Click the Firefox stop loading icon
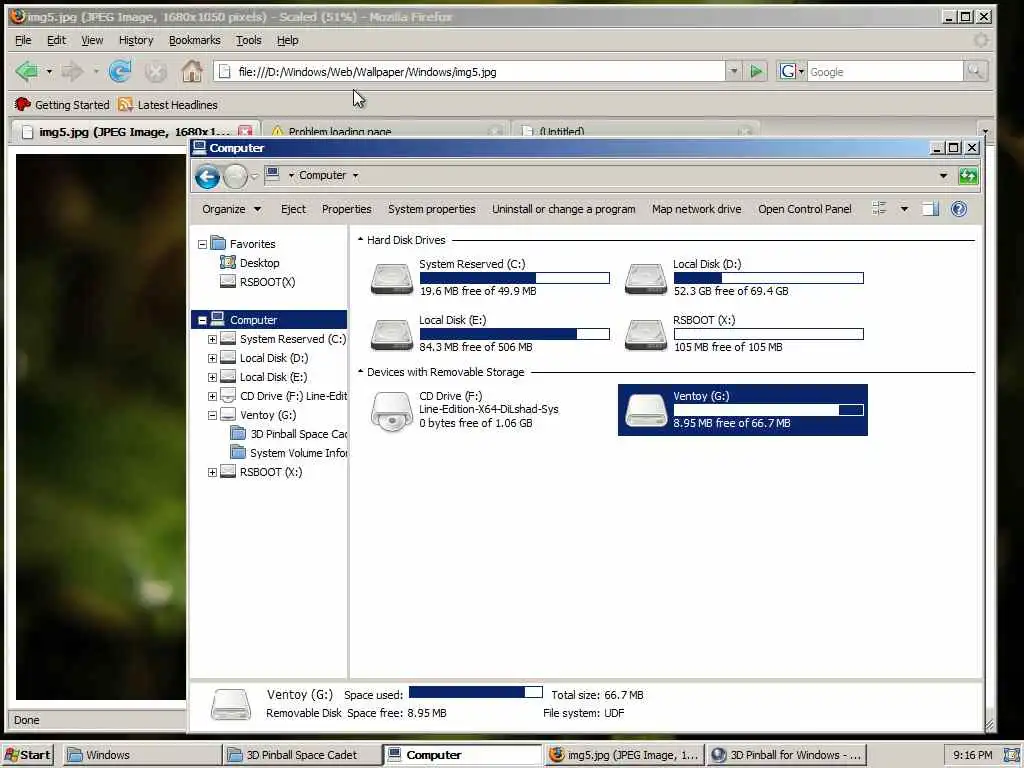Image resolution: width=1024 pixels, height=768 pixels. tap(155, 71)
